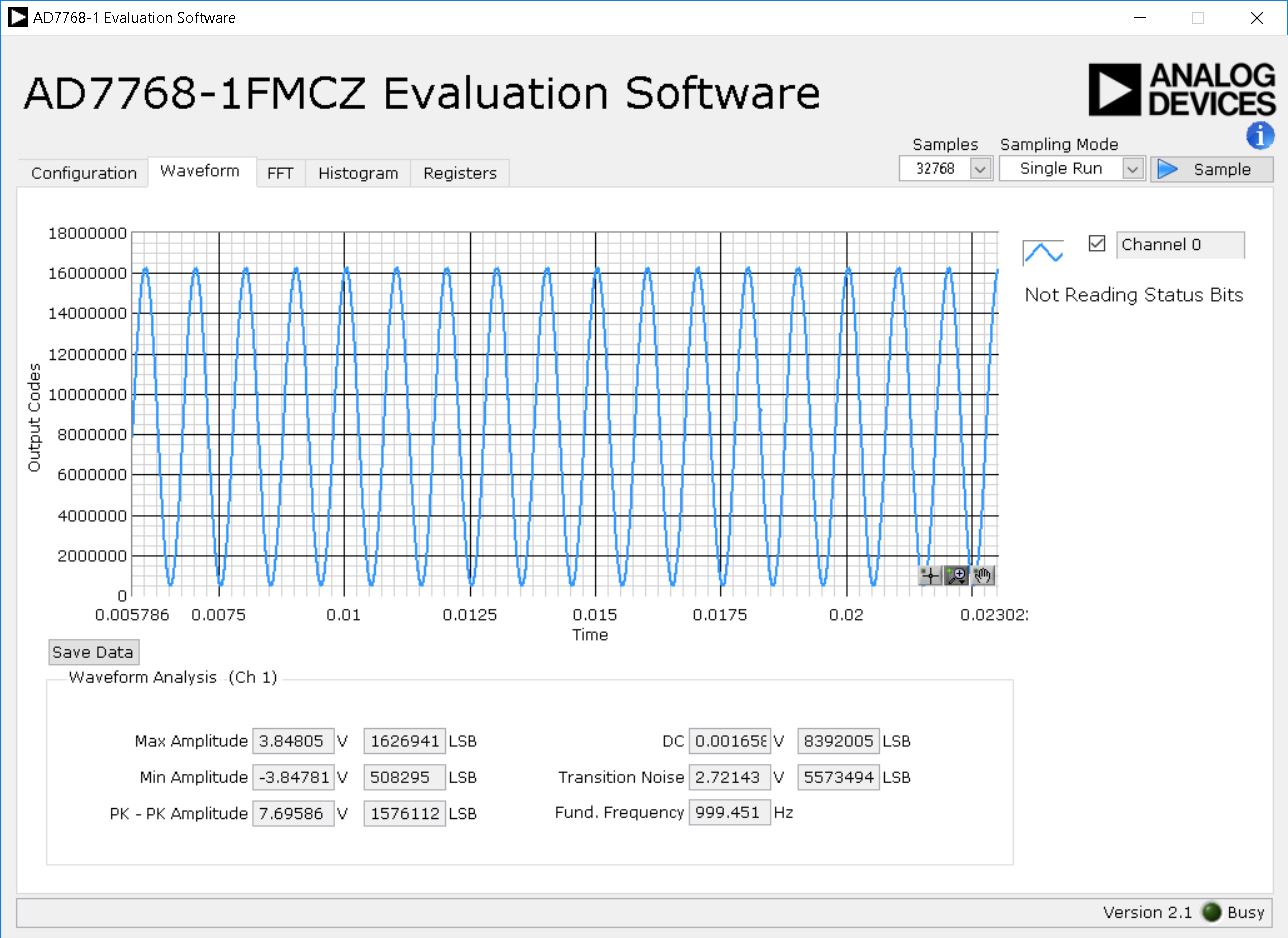Select the hand pan tool on the graph
This screenshot has height=938, width=1288.
pos(983,575)
